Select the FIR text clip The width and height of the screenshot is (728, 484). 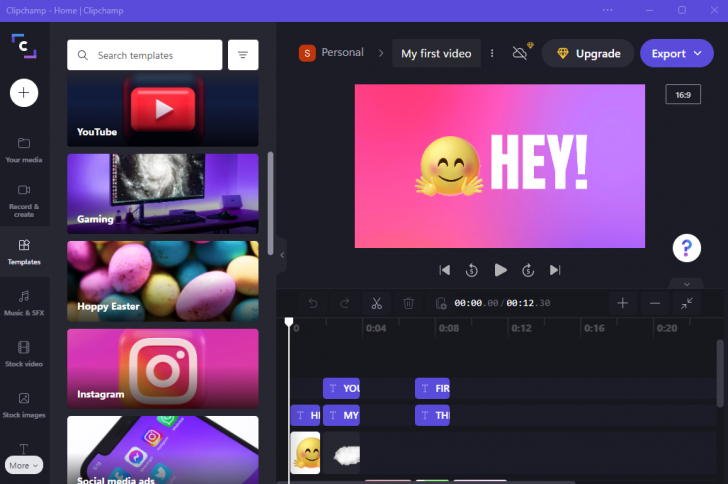tap(432, 388)
